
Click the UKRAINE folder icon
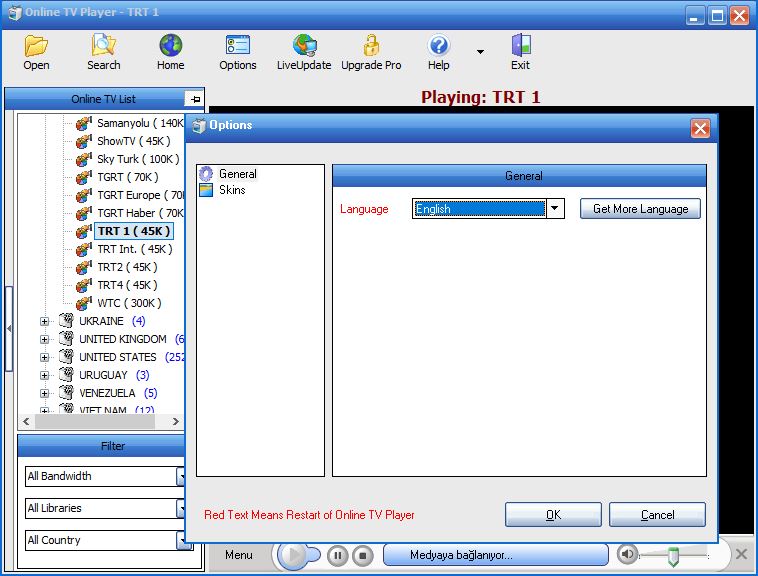click(x=66, y=320)
